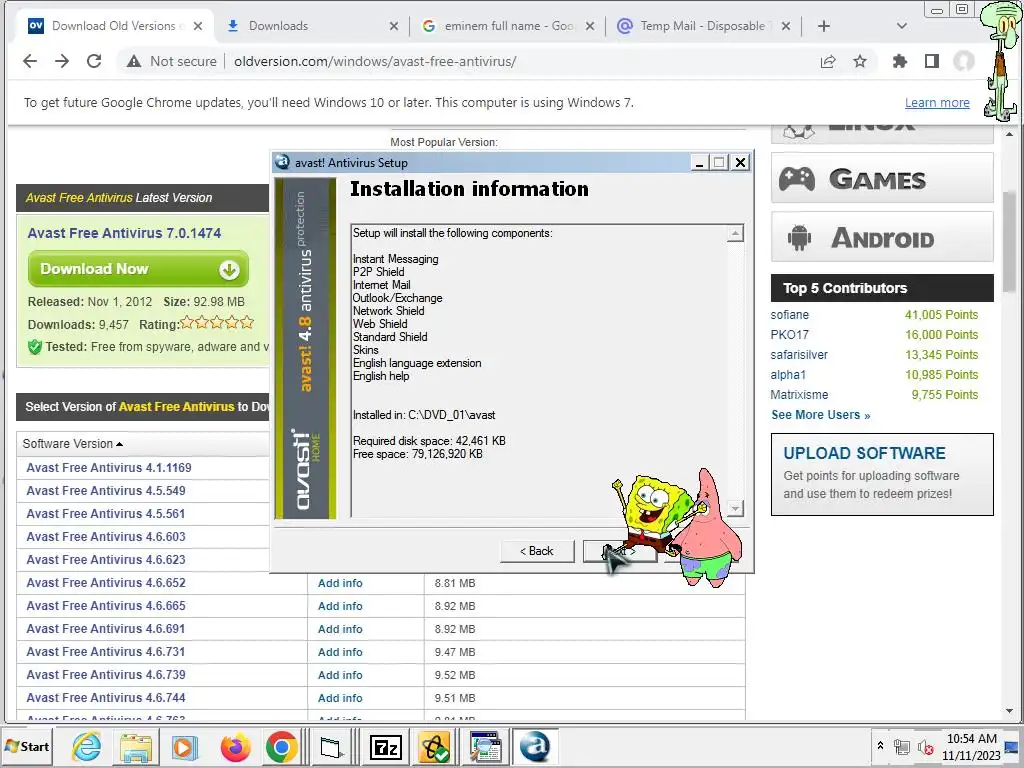This screenshot has width=1024, height=768.
Task: Switch to the eminem full name Google tab
Action: click(507, 26)
